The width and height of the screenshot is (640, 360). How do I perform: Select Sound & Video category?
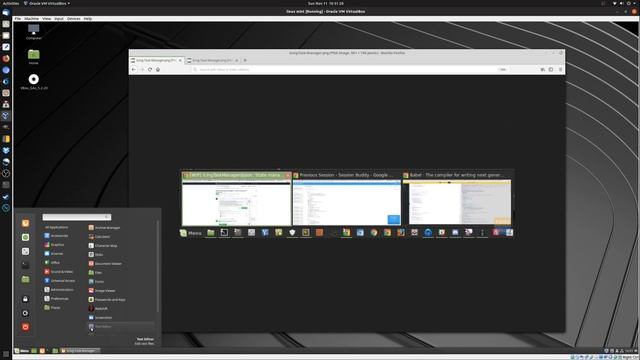pos(59,272)
